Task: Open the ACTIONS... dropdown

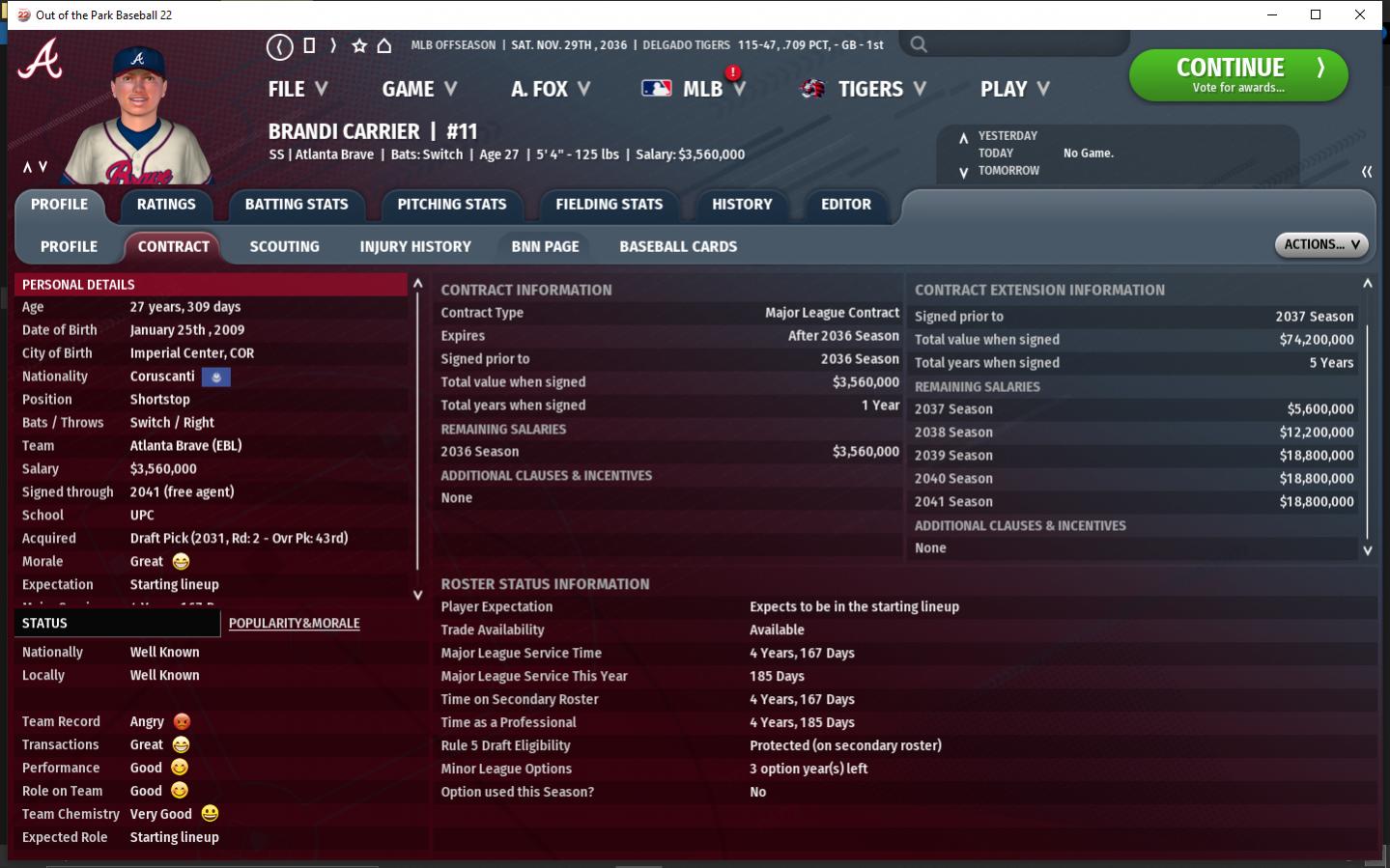Action: [1321, 245]
